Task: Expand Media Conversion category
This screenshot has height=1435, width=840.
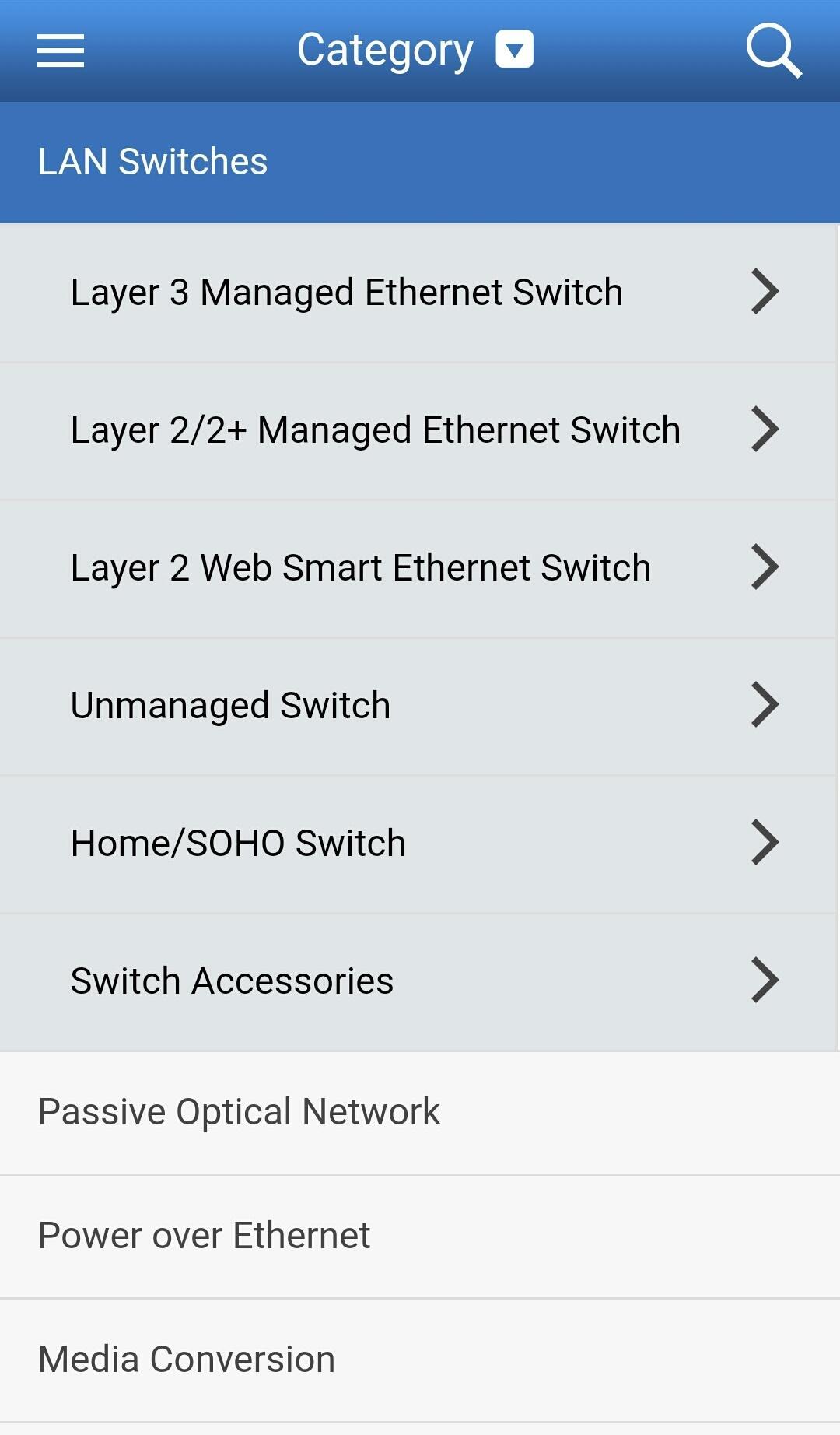Action: coord(187,1360)
